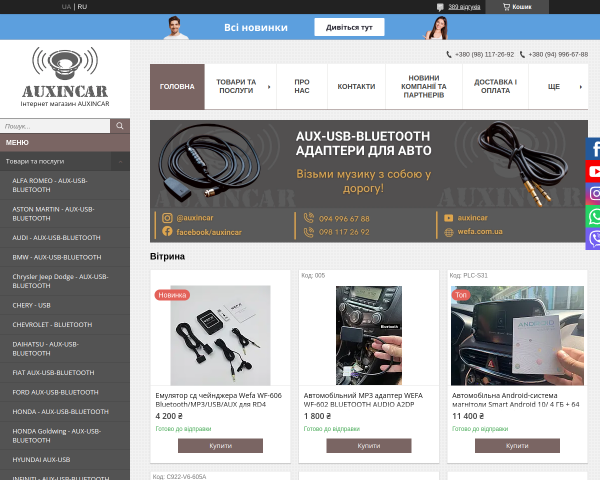Open the ТОВАРИ ТА ПОСЛУГИ nav item
This screenshot has height=480, width=600.
coord(236,87)
